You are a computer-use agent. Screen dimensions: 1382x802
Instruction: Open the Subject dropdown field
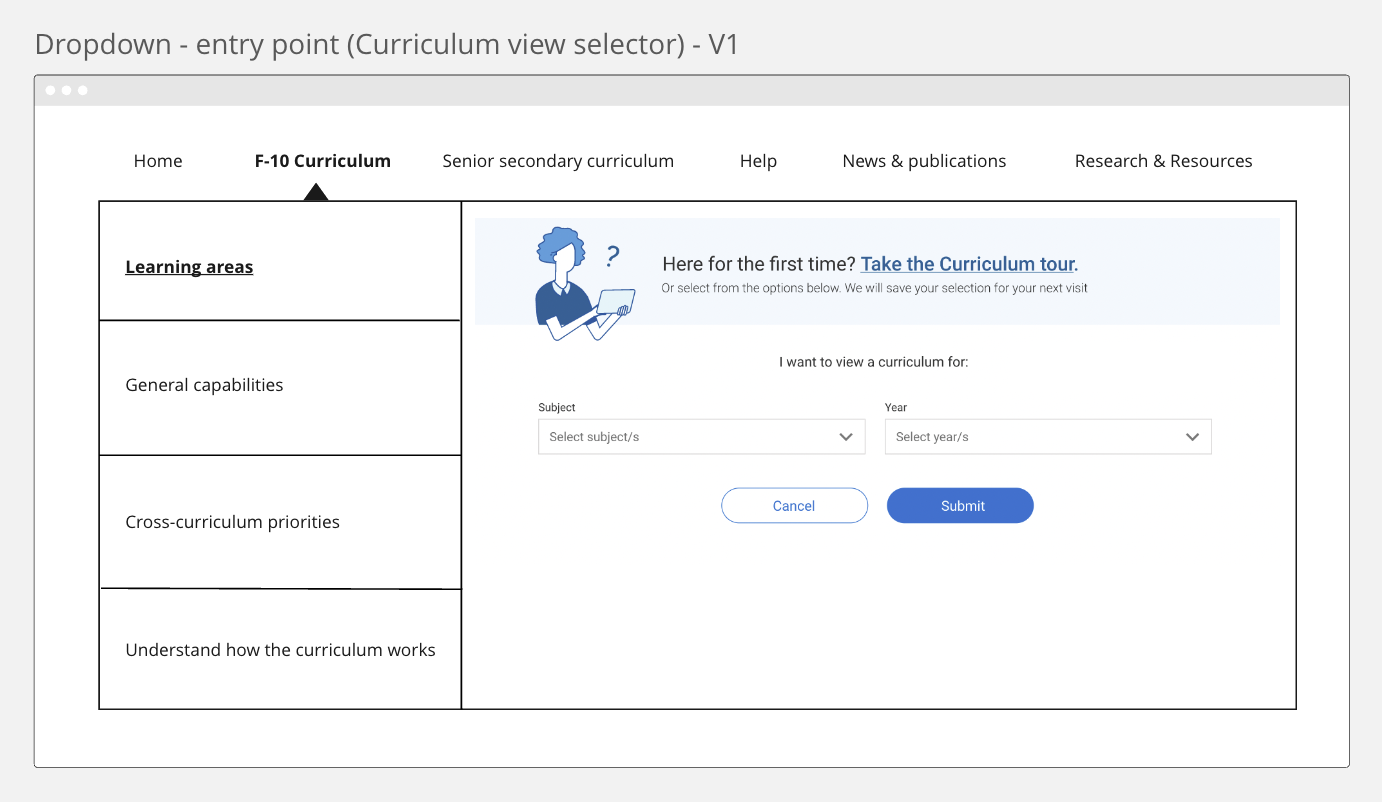pyautogui.click(x=690, y=437)
